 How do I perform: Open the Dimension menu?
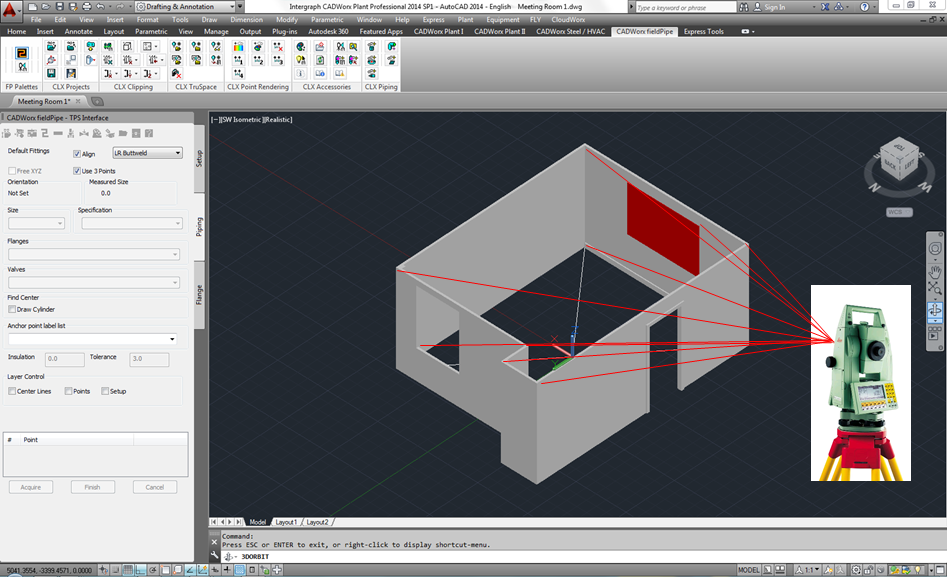coord(246,20)
